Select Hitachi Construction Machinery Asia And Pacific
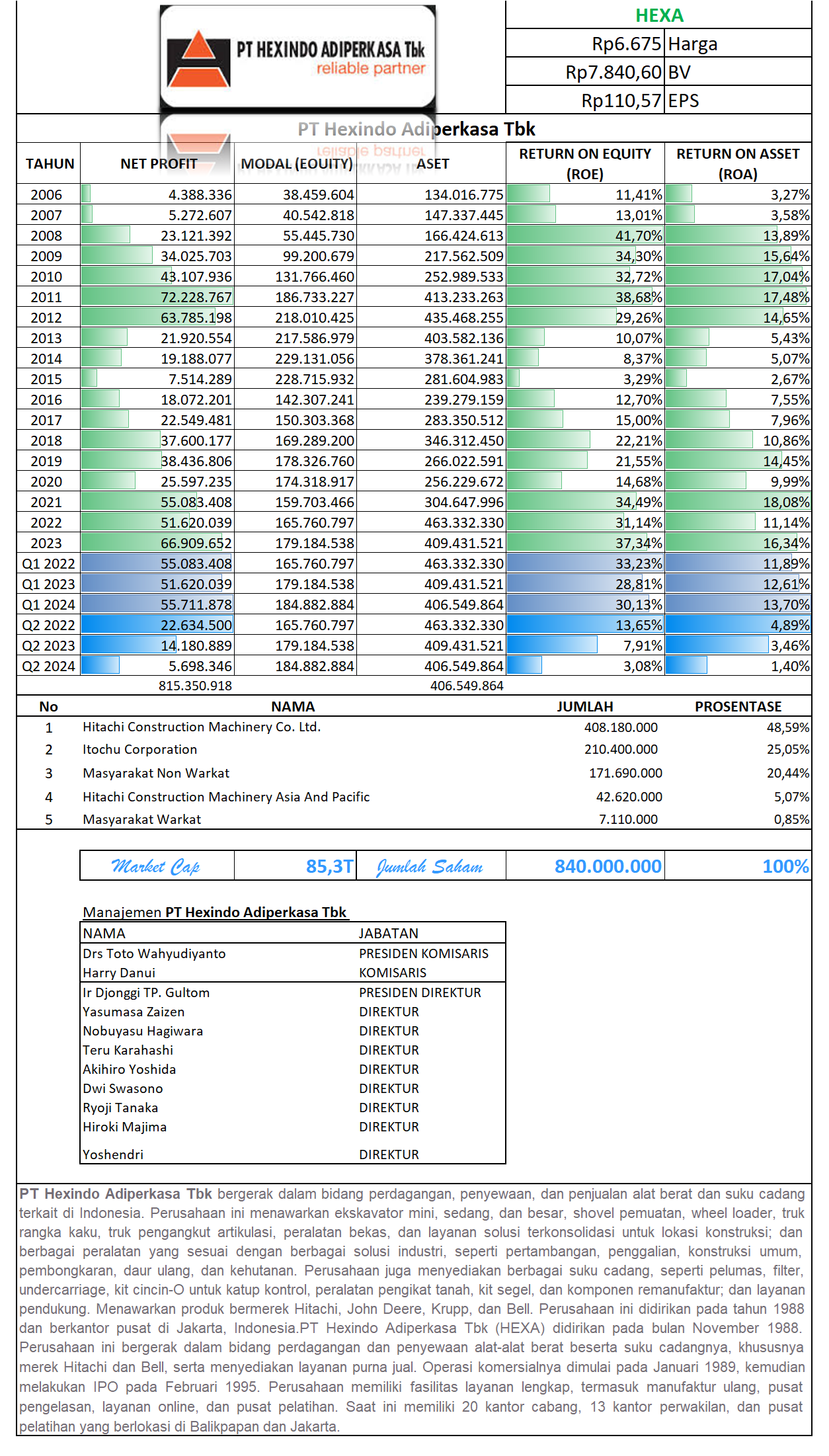 (226, 797)
